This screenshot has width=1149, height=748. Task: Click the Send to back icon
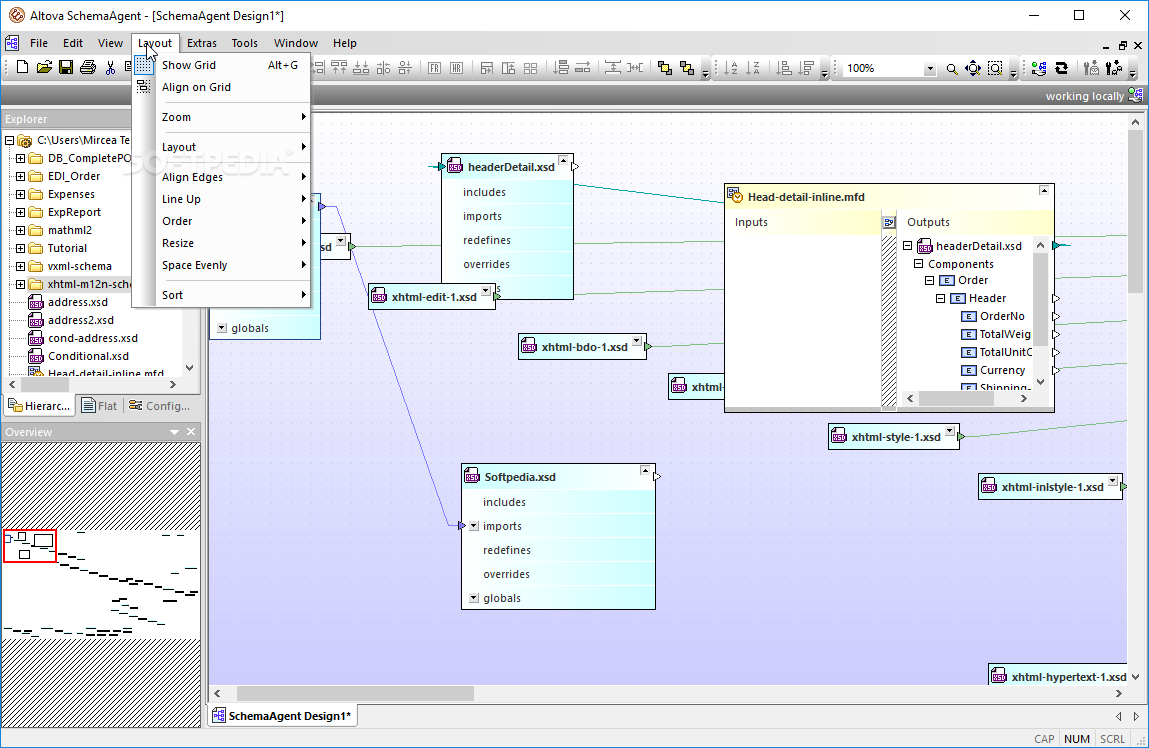tap(687, 68)
